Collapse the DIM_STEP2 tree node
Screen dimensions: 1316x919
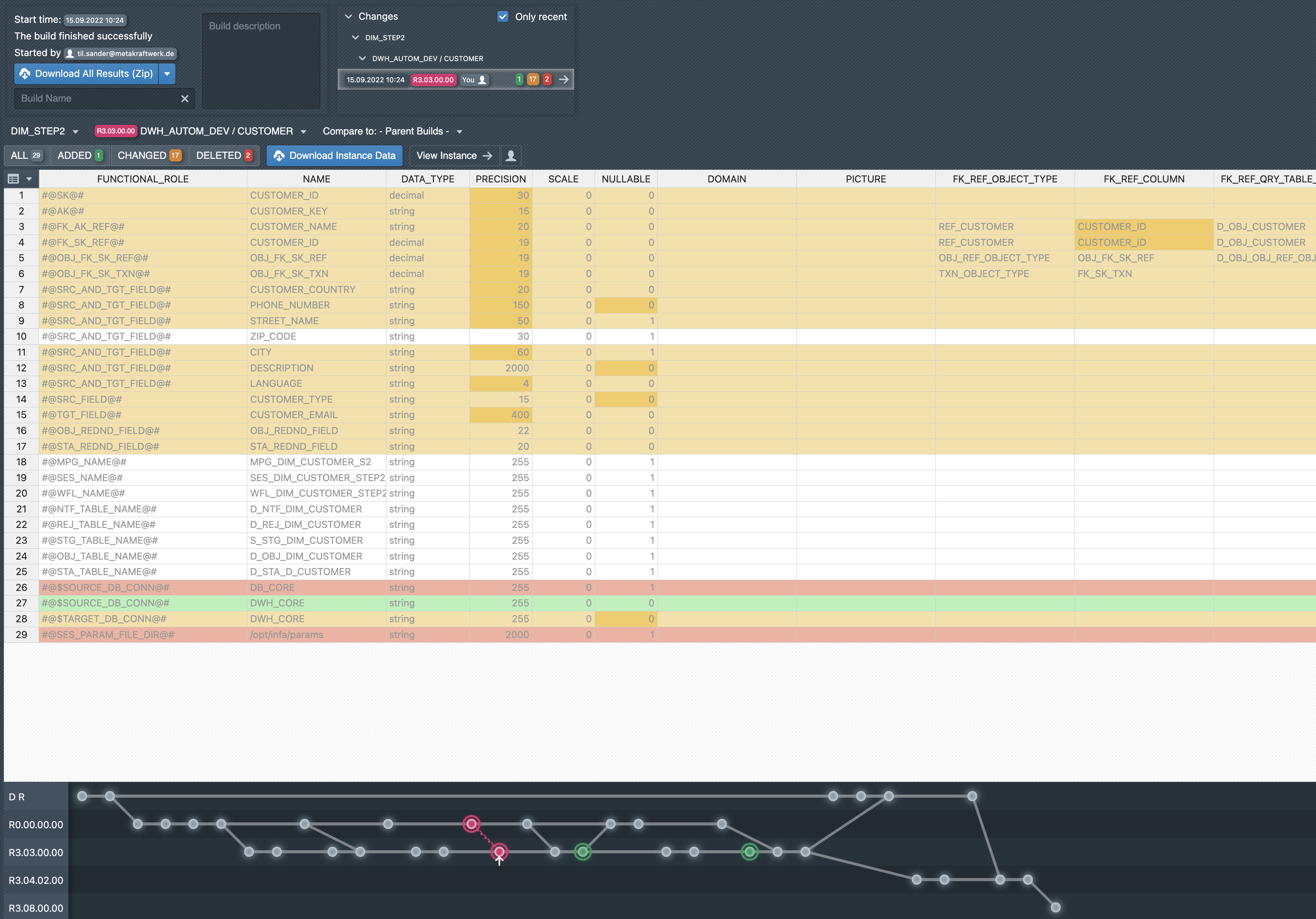pyautogui.click(x=355, y=38)
